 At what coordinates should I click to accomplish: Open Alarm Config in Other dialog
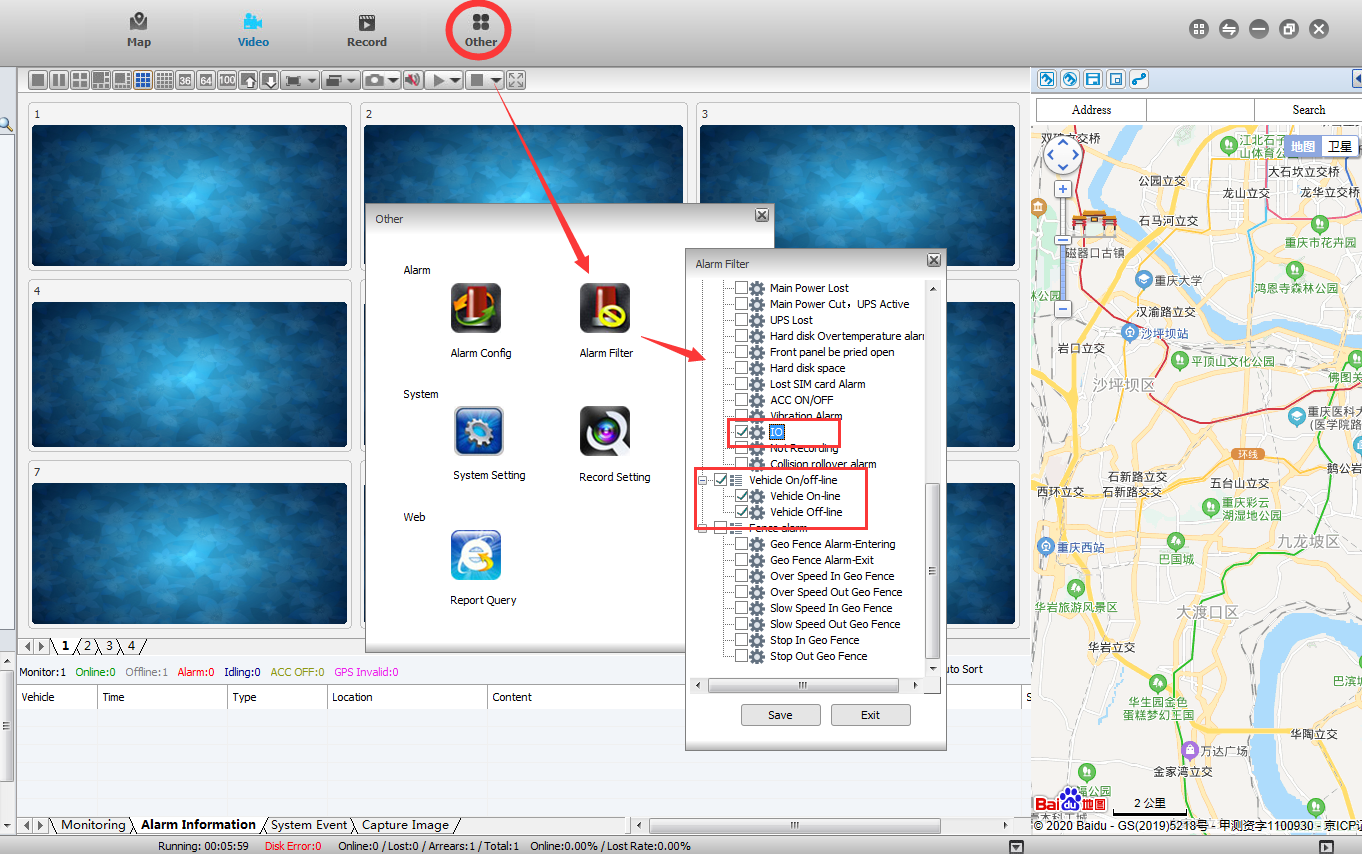point(476,308)
